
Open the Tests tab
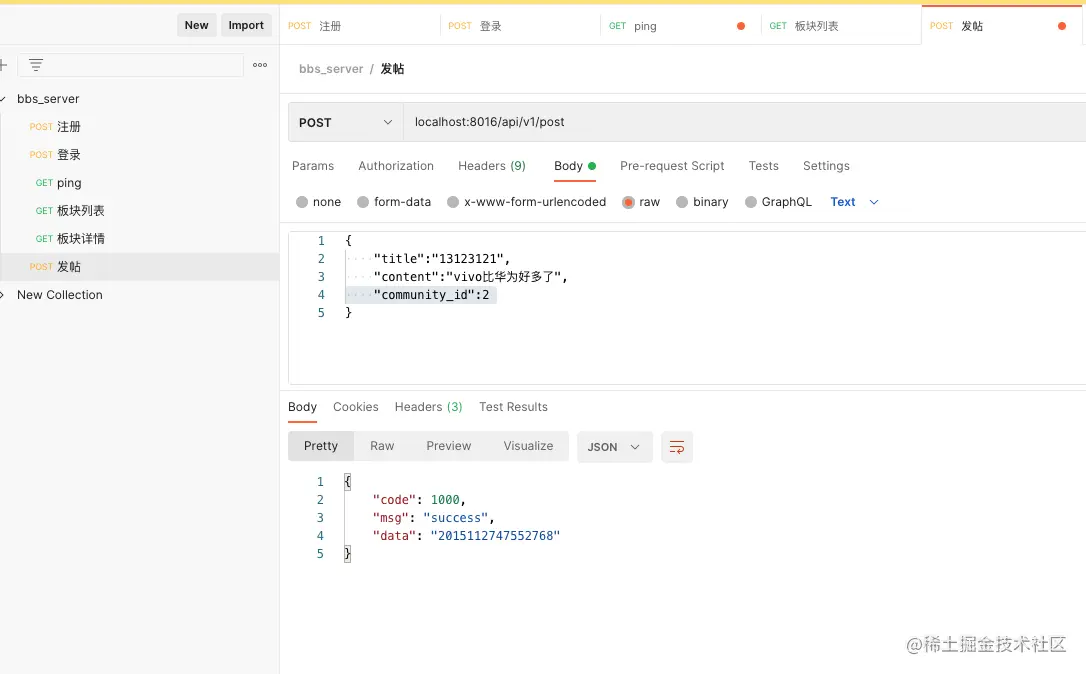763,166
